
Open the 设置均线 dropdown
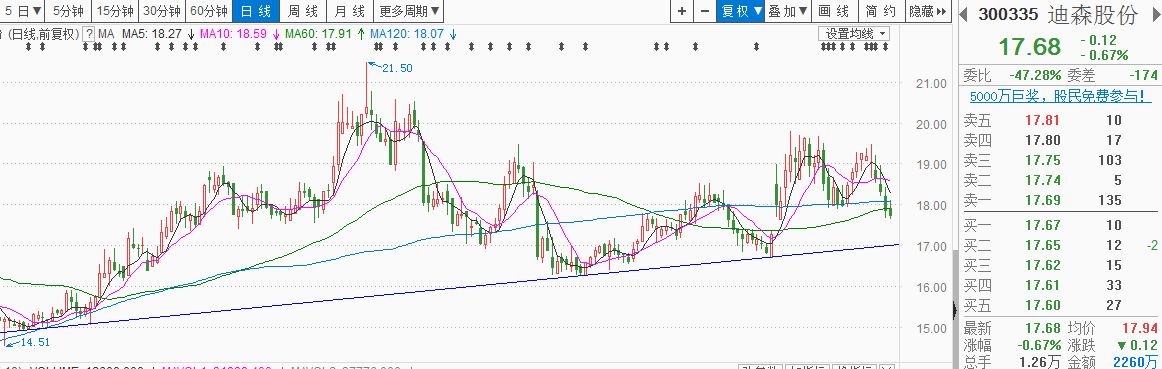[x=854, y=34]
